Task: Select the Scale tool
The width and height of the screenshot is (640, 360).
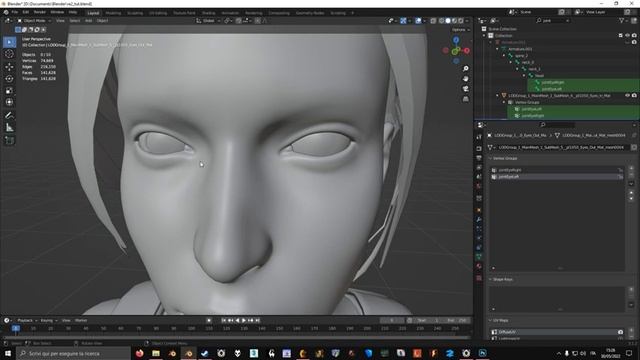Action: (x=9, y=91)
